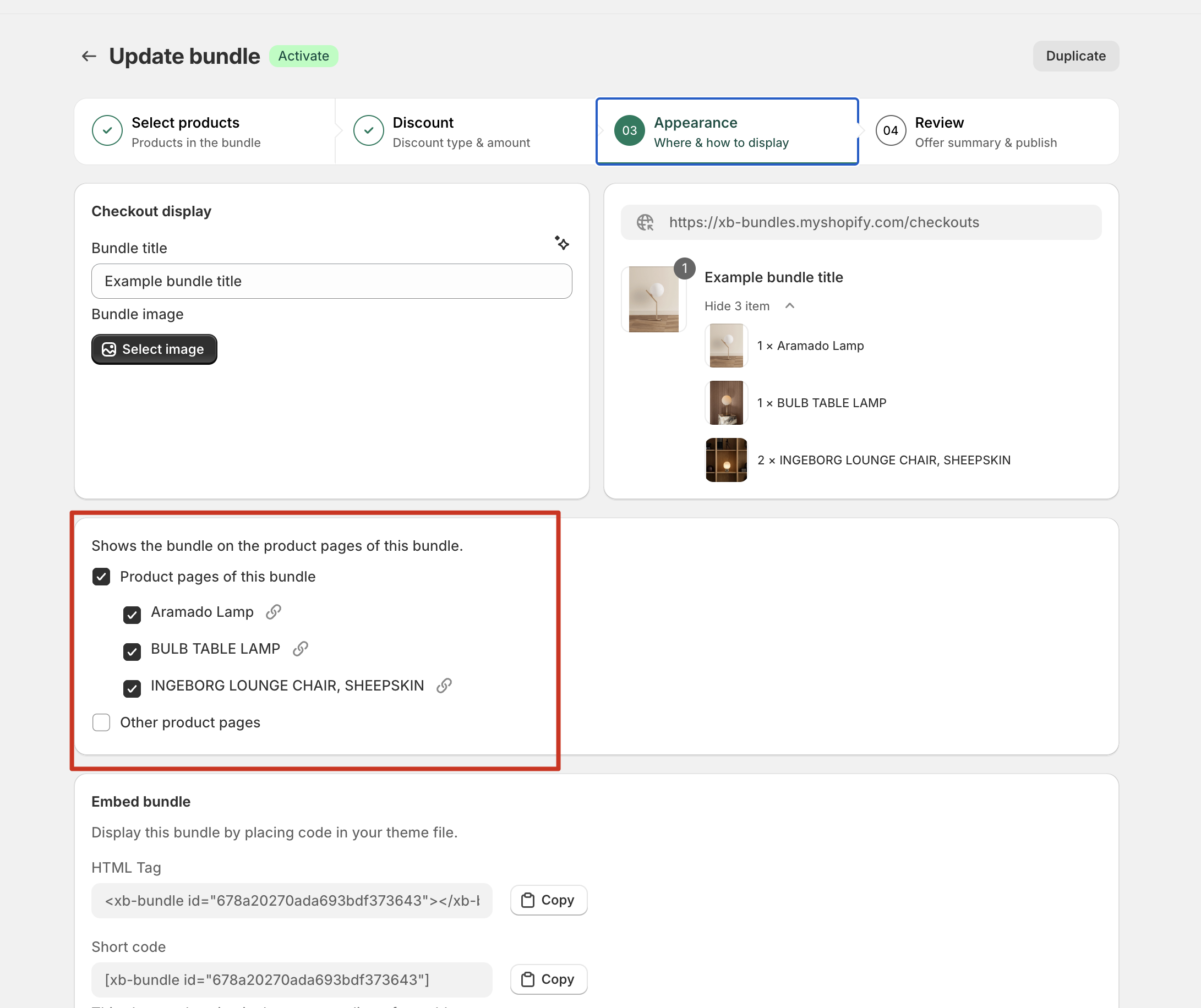Collapse the Hide 3 item chevron
The image size is (1201, 1008).
tap(790, 306)
